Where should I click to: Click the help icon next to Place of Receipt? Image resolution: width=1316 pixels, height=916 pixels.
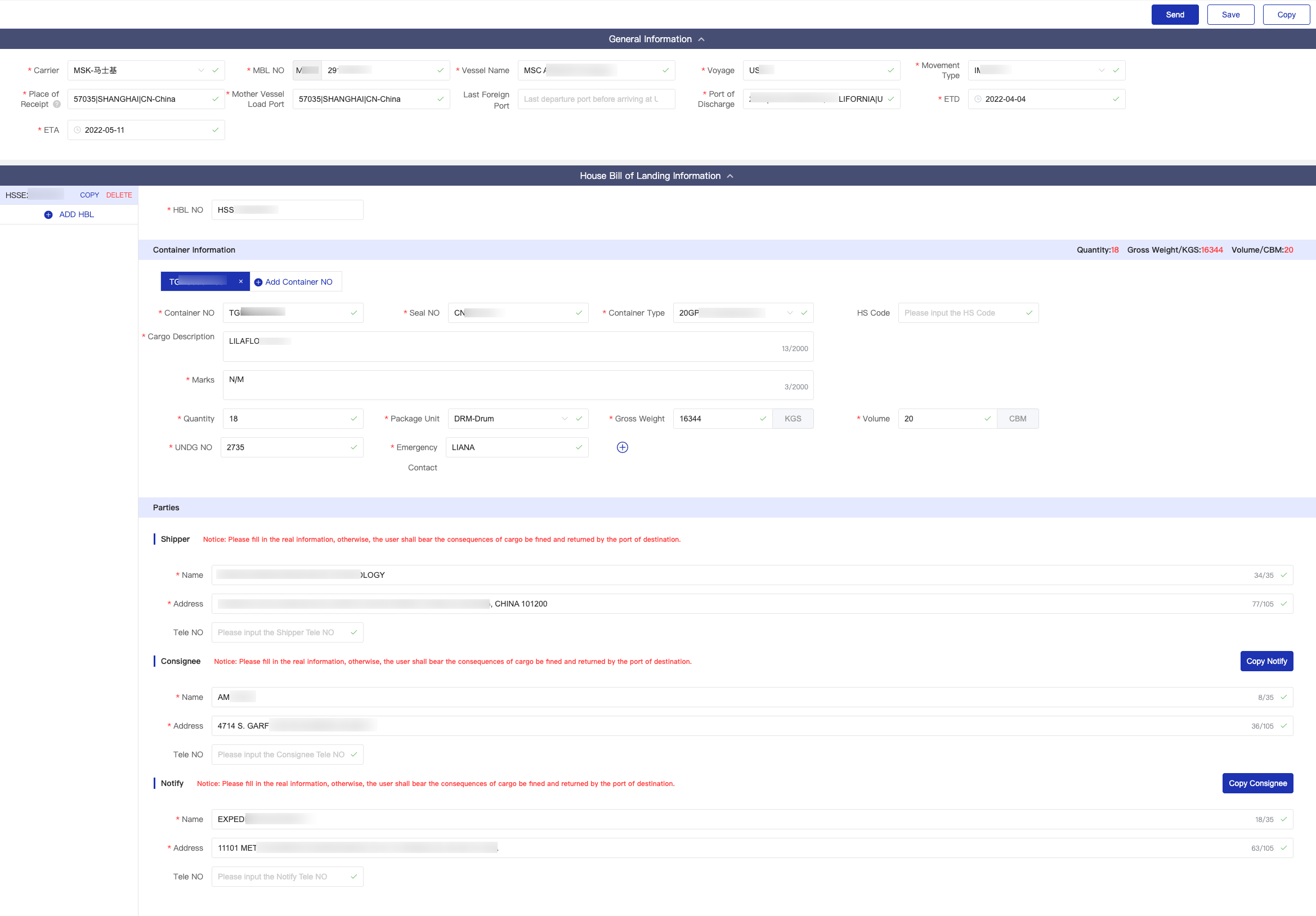click(x=57, y=104)
